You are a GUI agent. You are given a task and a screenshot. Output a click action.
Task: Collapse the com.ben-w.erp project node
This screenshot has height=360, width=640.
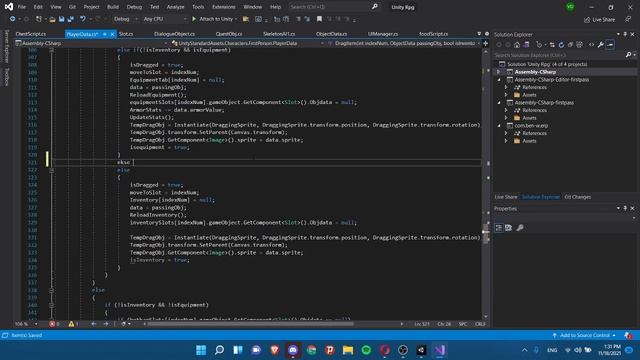pyautogui.click(x=499, y=126)
